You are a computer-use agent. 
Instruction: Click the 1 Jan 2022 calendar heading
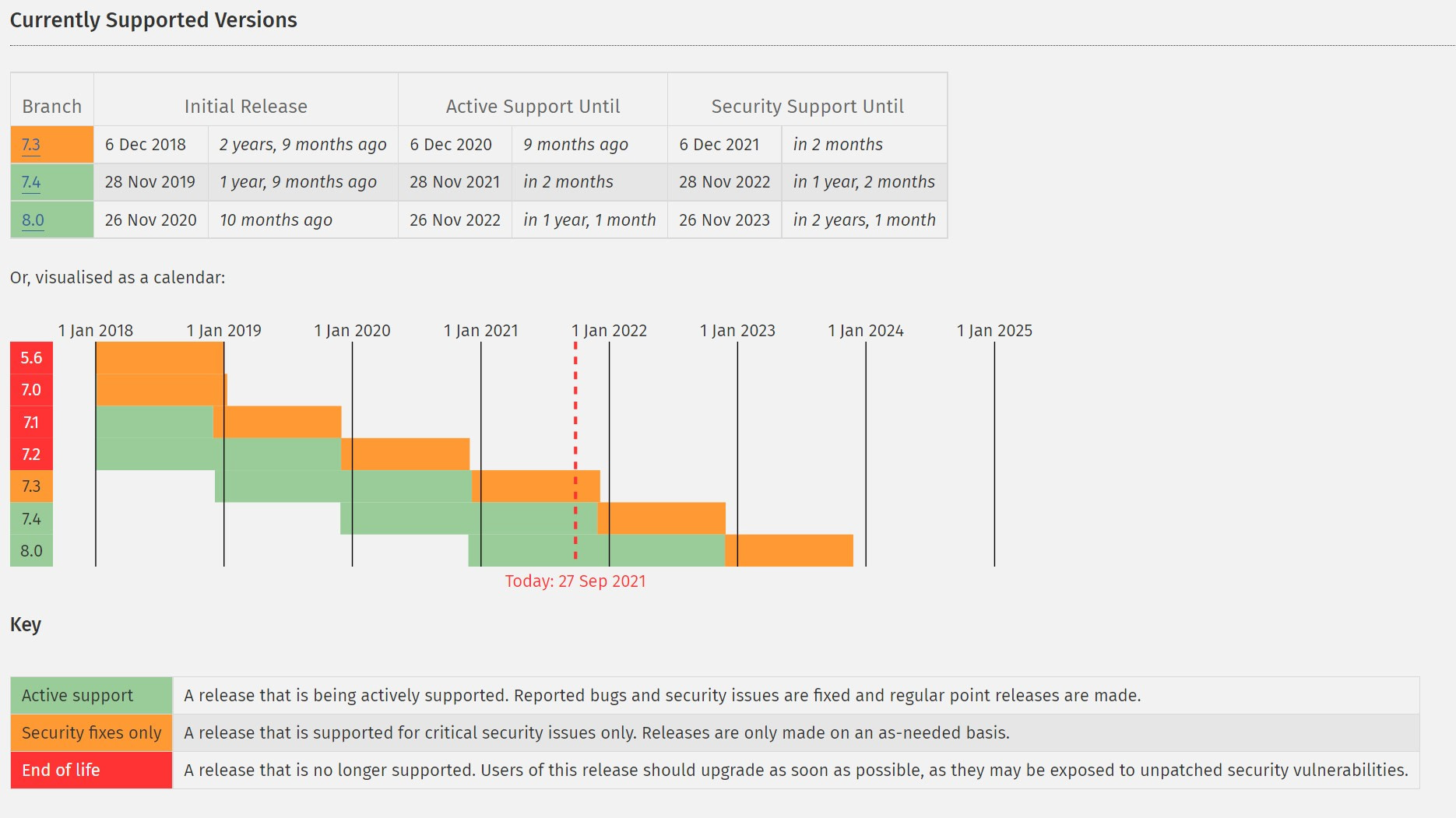coord(610,331)
